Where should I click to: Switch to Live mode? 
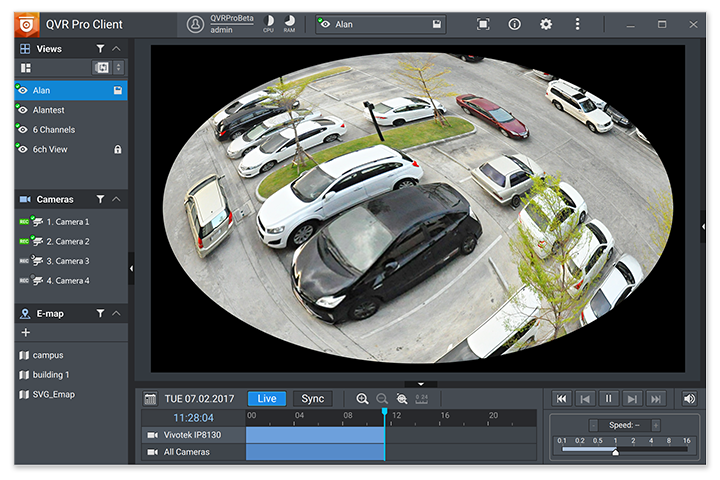(x=267, y=399)
